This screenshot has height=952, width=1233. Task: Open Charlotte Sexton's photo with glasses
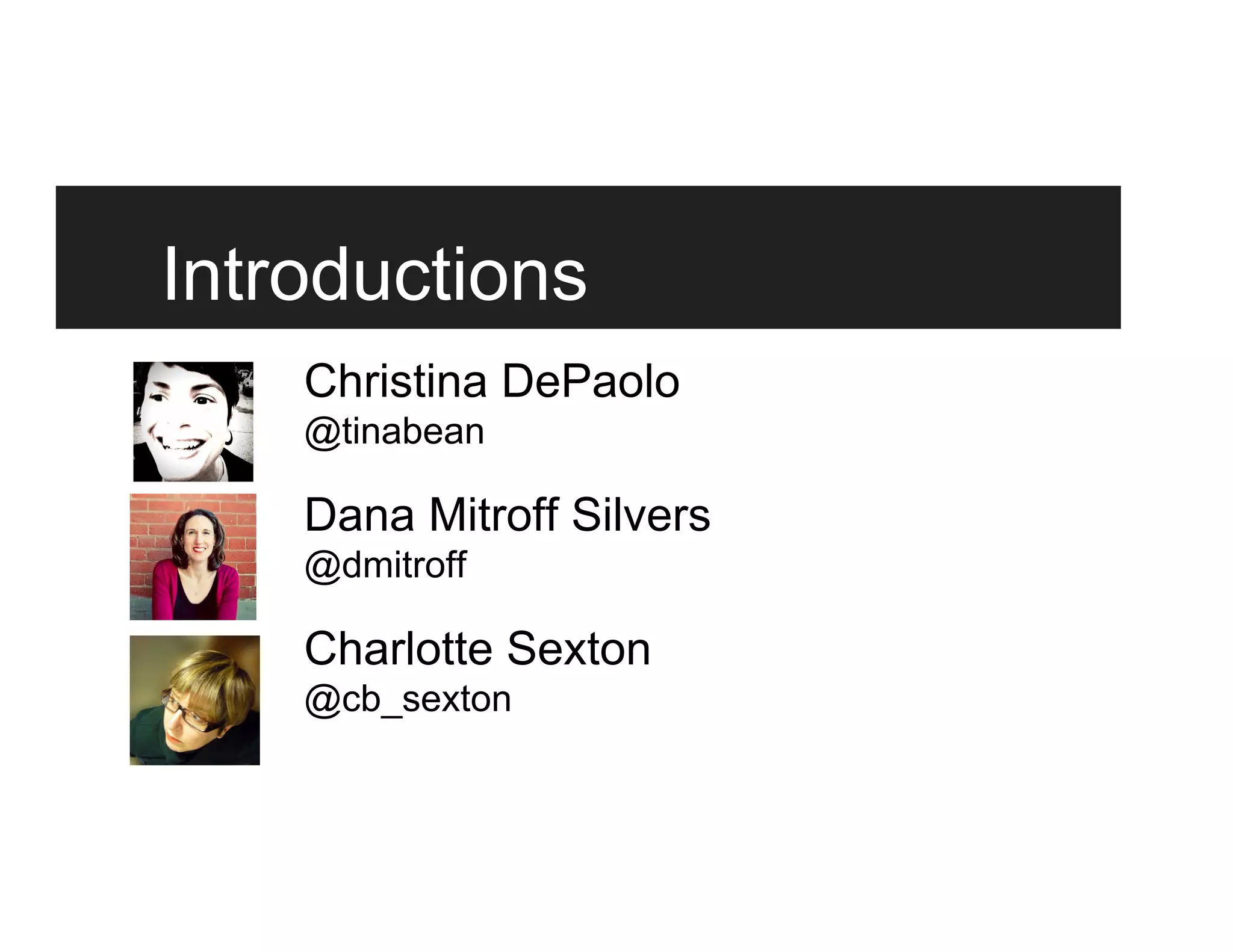(x=194, y=700)
